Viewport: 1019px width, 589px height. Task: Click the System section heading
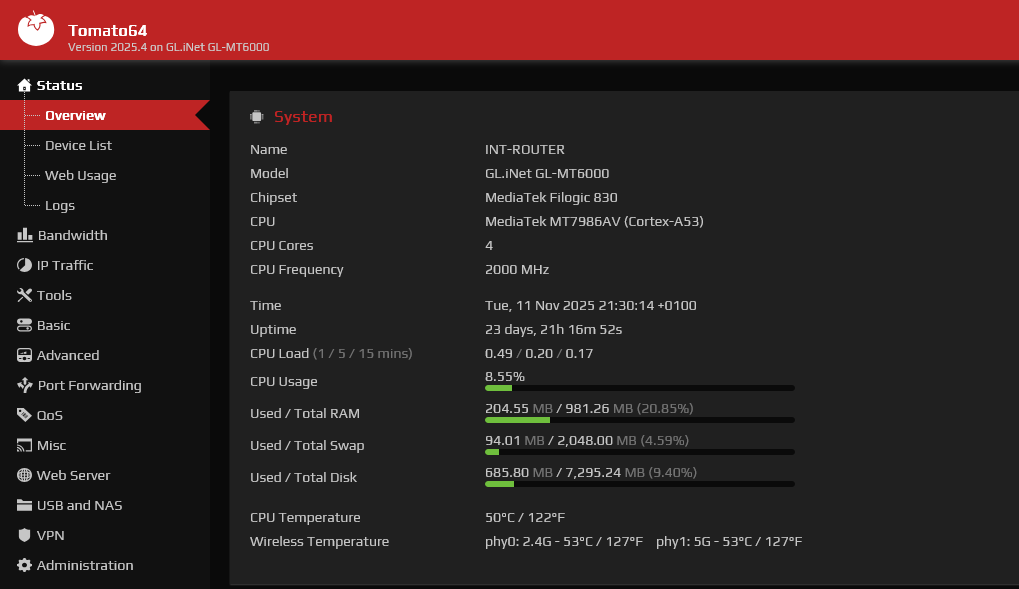[303, 116]
